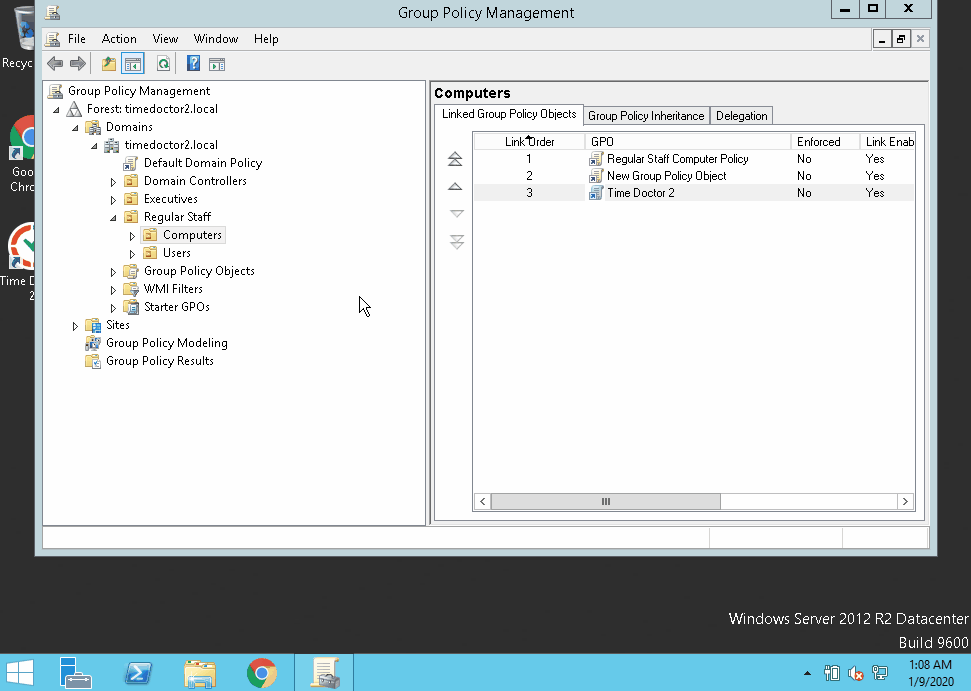This screenshot has height=691, width=971.
Task: Select the Time Doctor 2 GPO link
Action: (640, 192)
